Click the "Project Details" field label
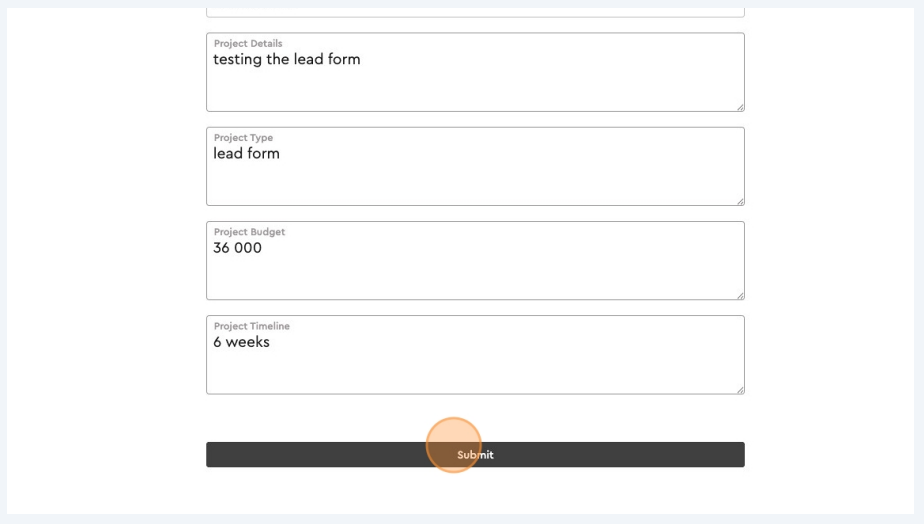This screenshot has width=924, height=524. coord(248,44)
